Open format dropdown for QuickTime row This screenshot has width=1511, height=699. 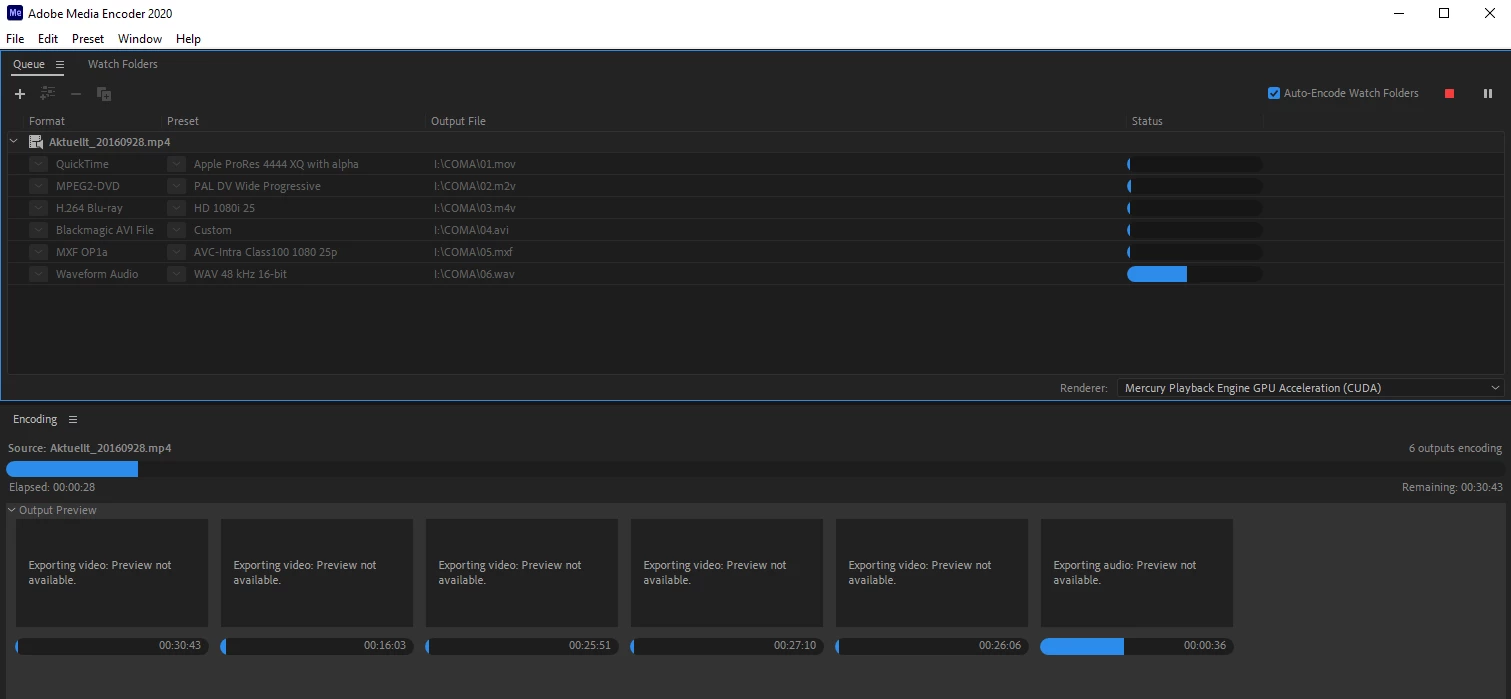coord(38,164)
